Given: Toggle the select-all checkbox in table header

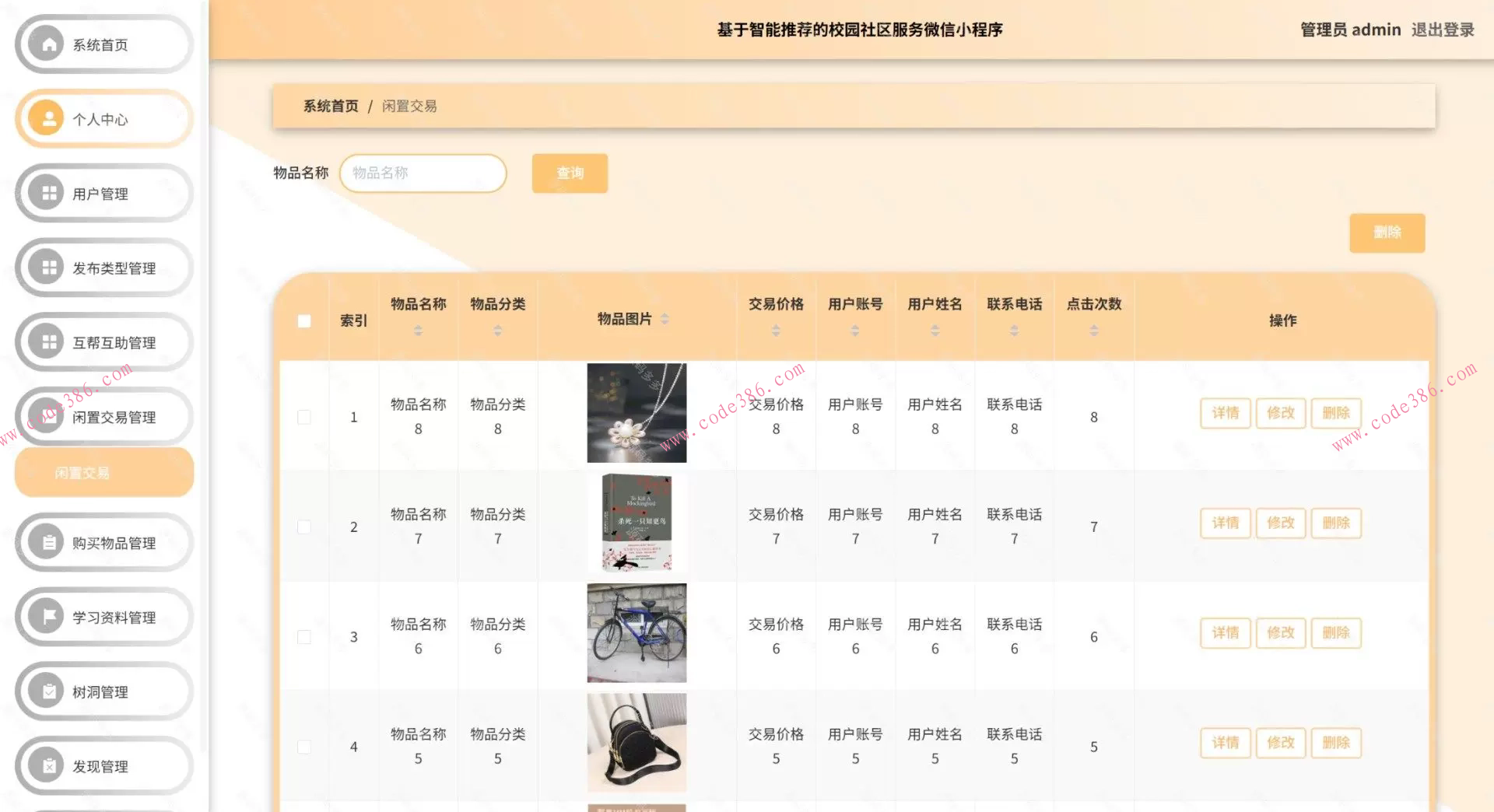Looking at the screenshot, I should click(x=303, y=320).
